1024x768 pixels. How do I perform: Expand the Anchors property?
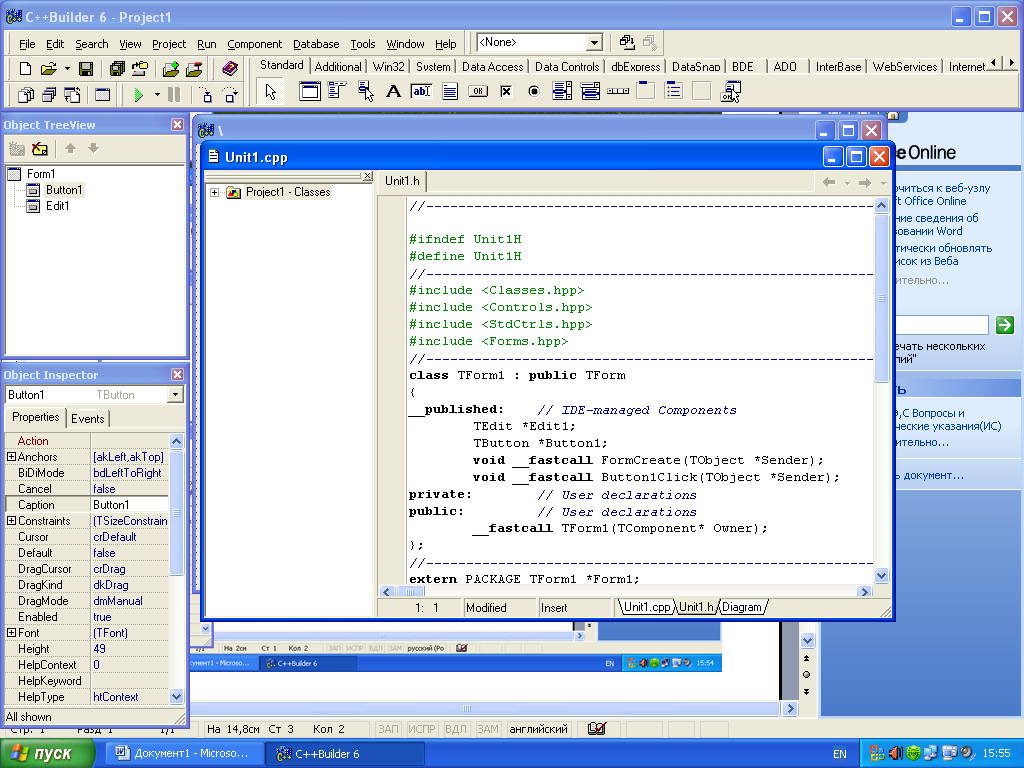point(11,457)
